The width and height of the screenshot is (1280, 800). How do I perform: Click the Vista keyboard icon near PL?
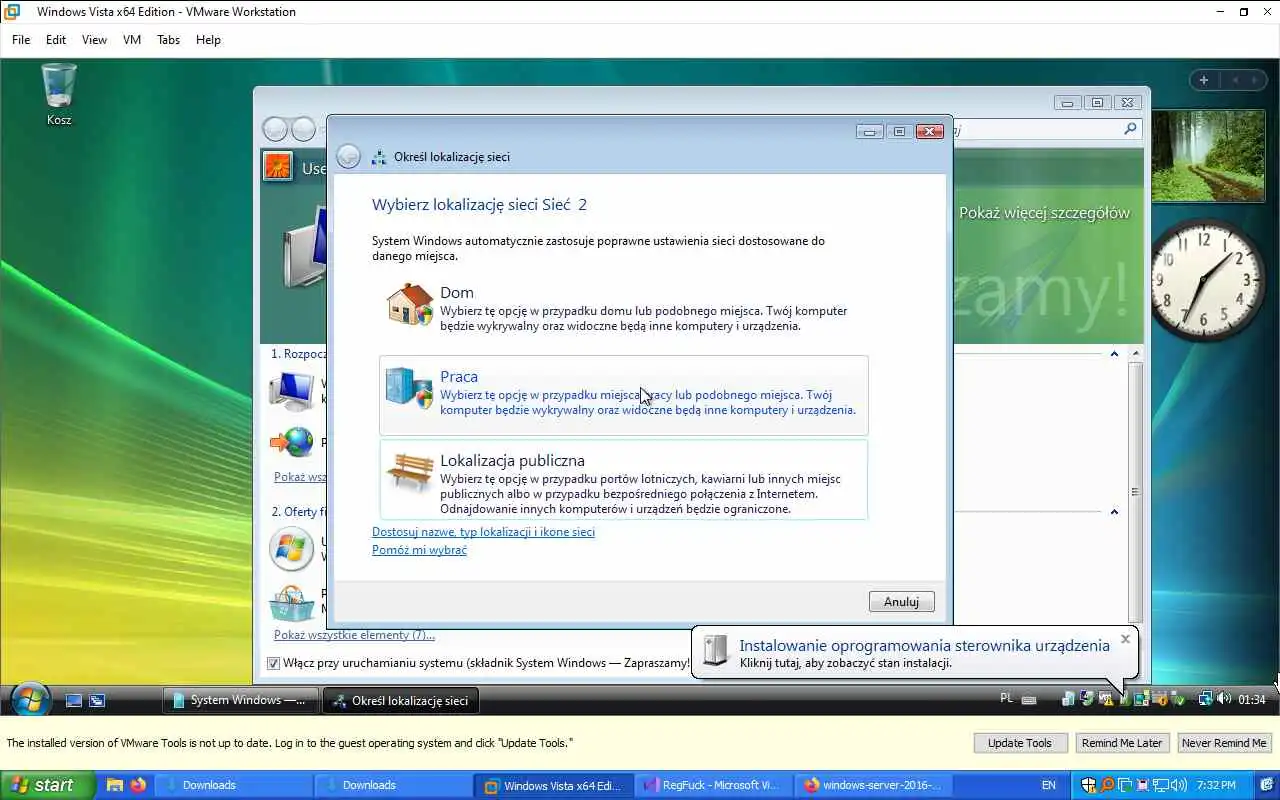(1029, 700)
